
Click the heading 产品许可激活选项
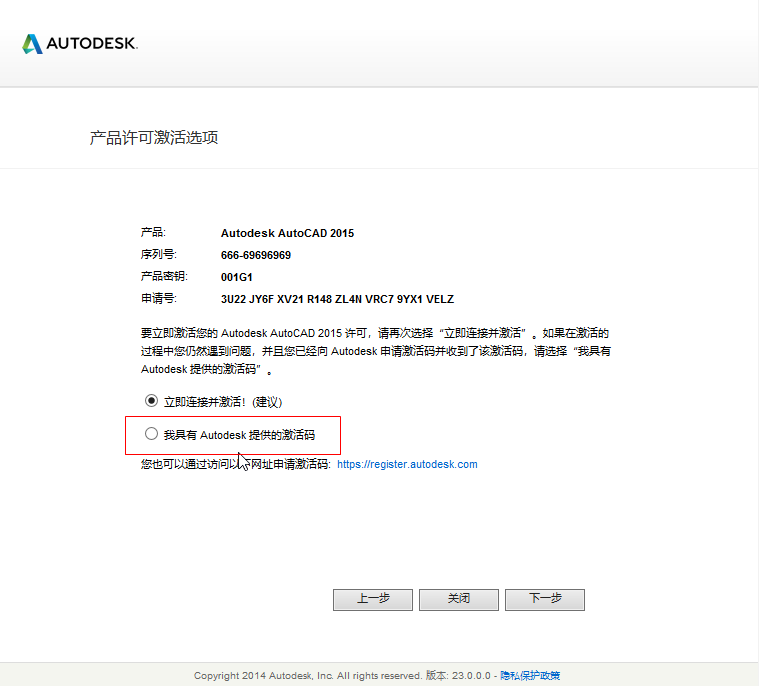(154, 138)
